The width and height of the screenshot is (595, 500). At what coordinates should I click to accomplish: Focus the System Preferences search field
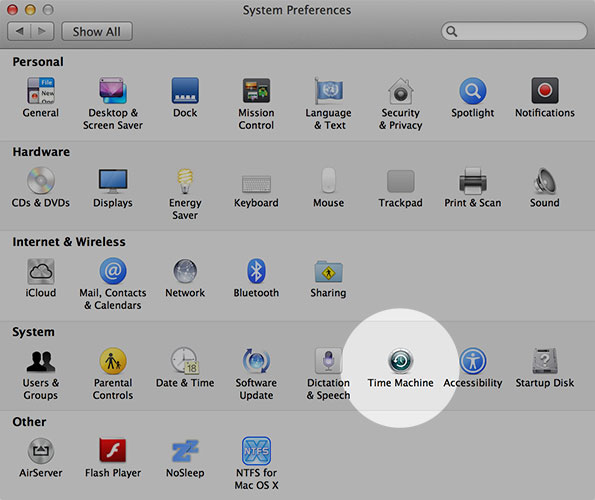click(x=514, y=31)
